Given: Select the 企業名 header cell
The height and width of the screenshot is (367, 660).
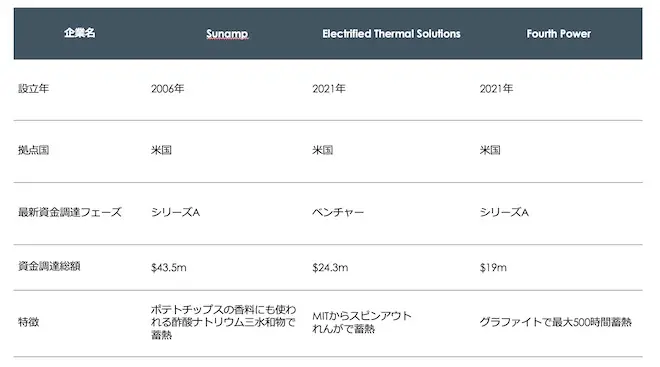Looking at the screenshot, I should (x=80, y=33).
